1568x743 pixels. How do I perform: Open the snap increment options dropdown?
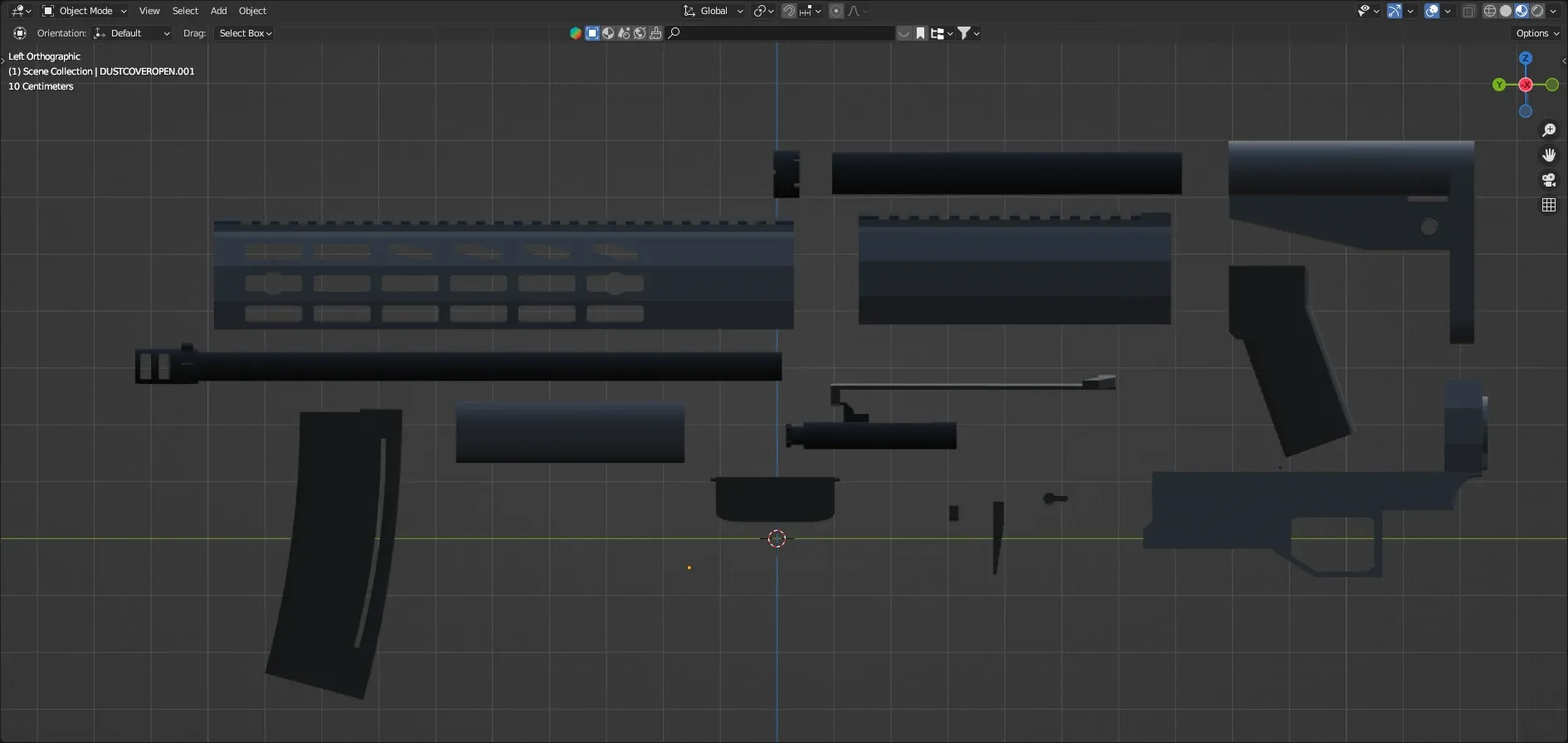[x=810, y=11]
